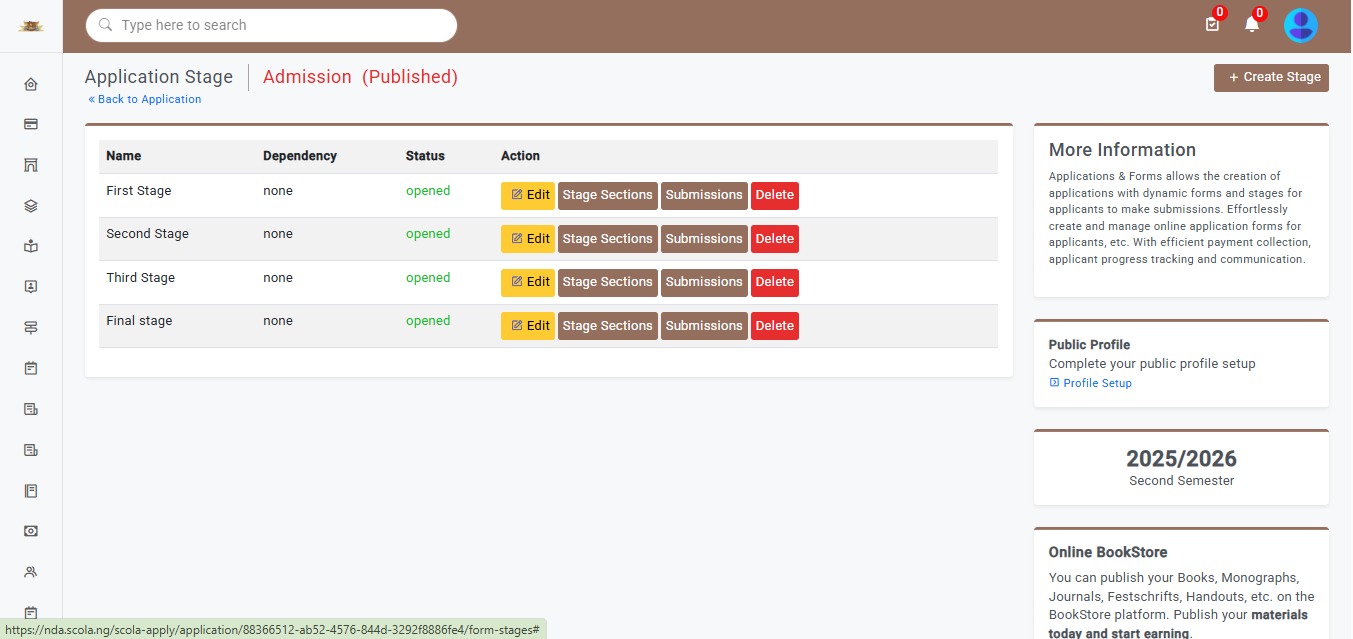The width and height of the screenshot is (1353, 639).
Task: Open the home icon in the sidebar
Action: pos(31,85)
